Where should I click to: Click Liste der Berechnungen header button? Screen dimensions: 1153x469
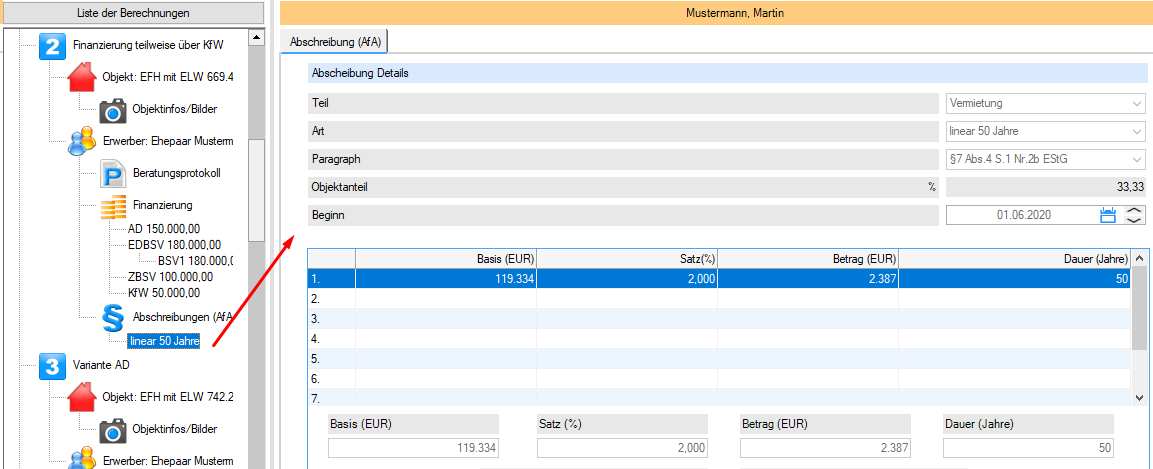point(133,12)
